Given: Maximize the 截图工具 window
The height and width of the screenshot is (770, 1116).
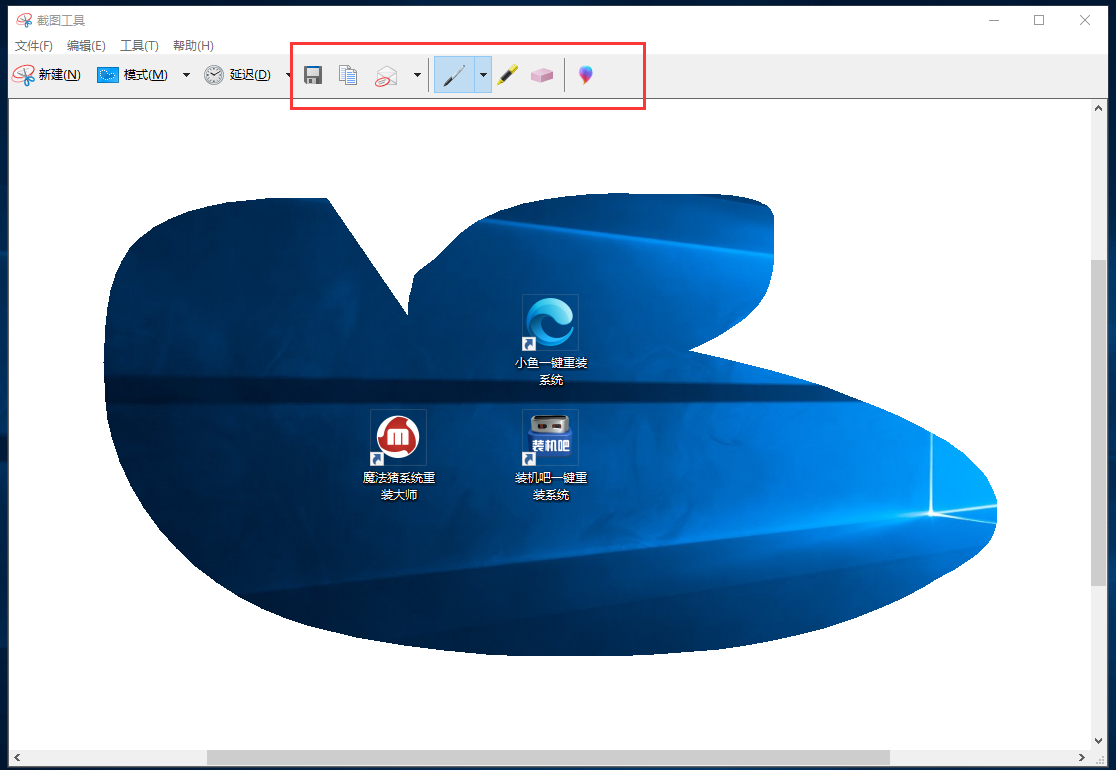Looking at the screenshot, I should 1039,20.
